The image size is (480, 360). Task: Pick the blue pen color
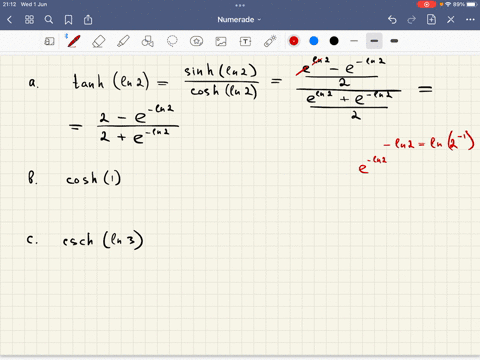[314, 41]
